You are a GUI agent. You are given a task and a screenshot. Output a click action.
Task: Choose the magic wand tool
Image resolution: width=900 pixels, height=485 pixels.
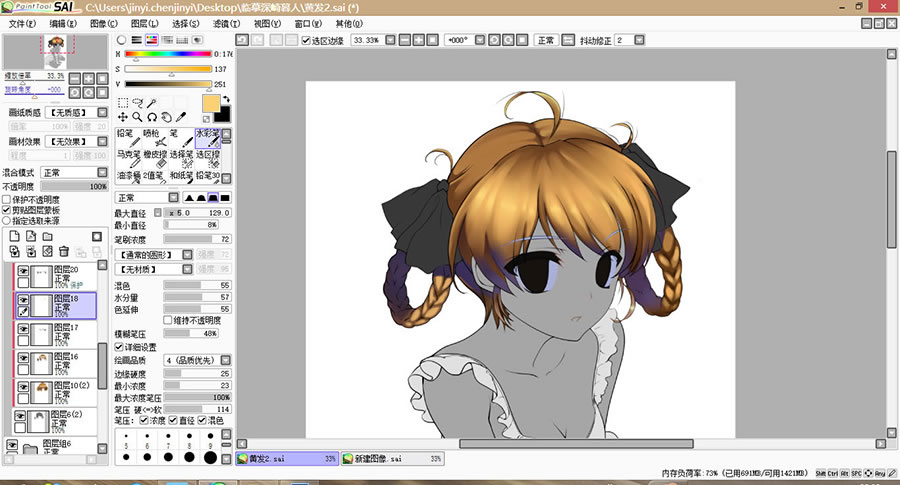pyautogui.click(x=152, y=103)
